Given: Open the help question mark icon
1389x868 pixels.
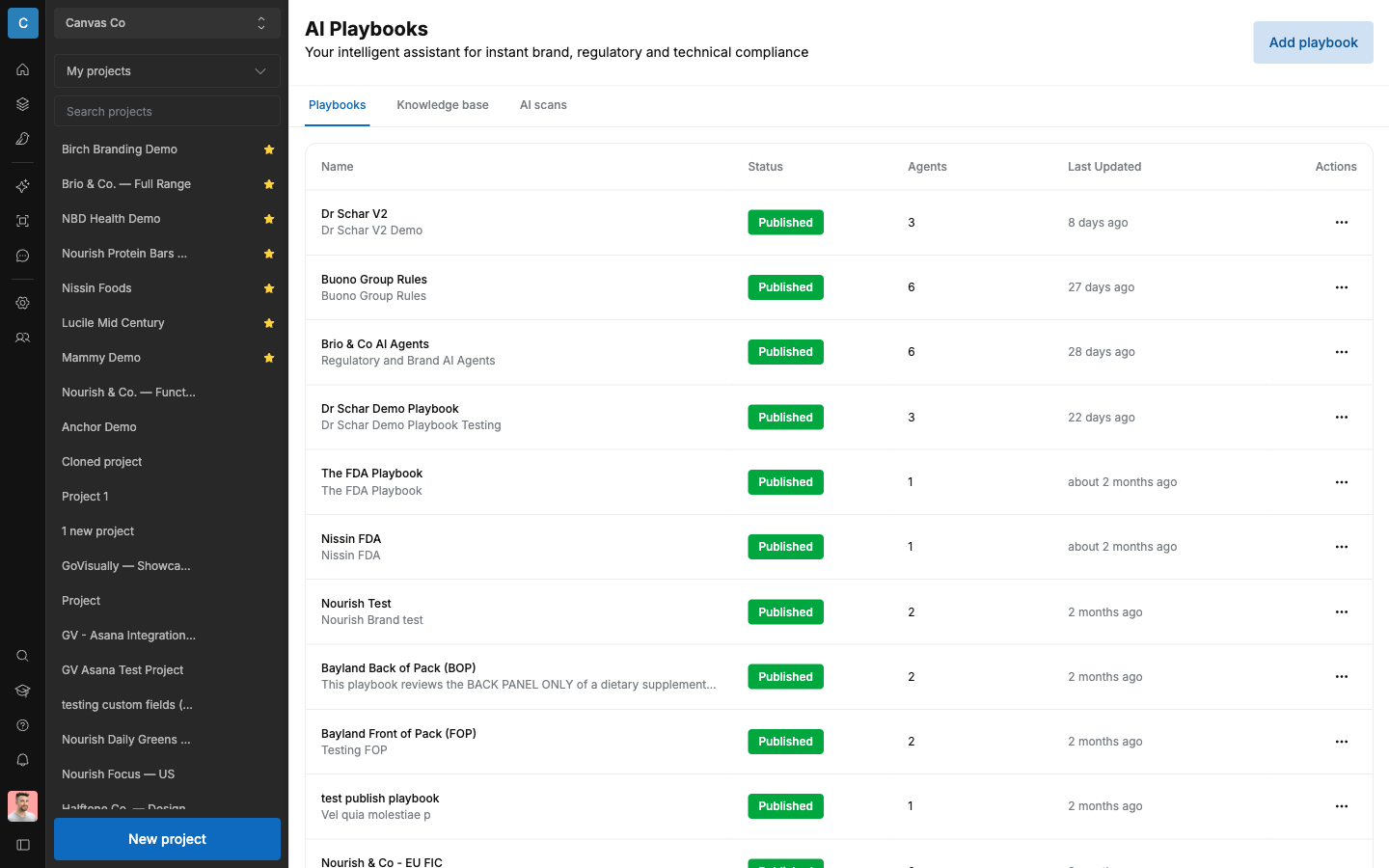Looking at the screenshot, I should (22, 725).
